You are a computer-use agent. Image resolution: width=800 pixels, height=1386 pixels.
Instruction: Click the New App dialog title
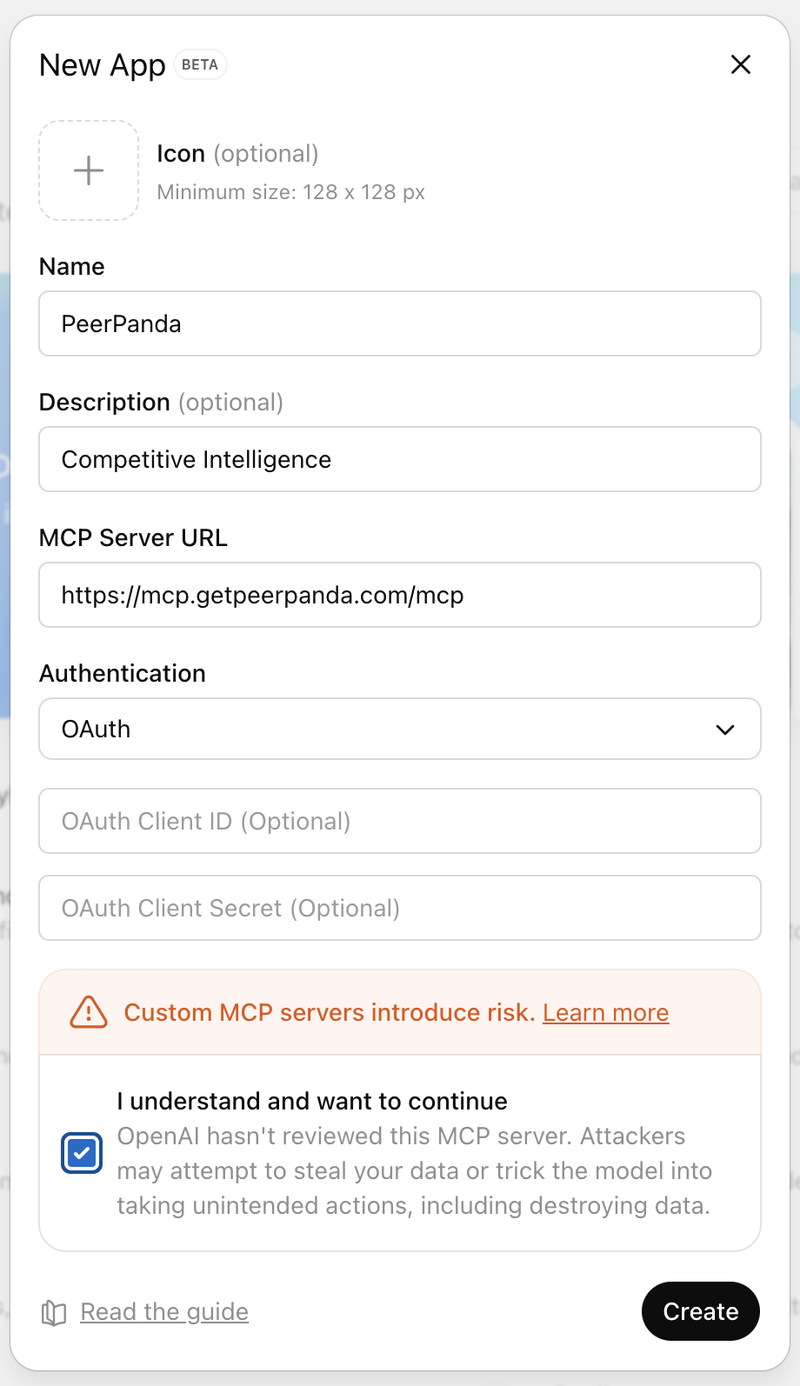(x=102, y=64)
